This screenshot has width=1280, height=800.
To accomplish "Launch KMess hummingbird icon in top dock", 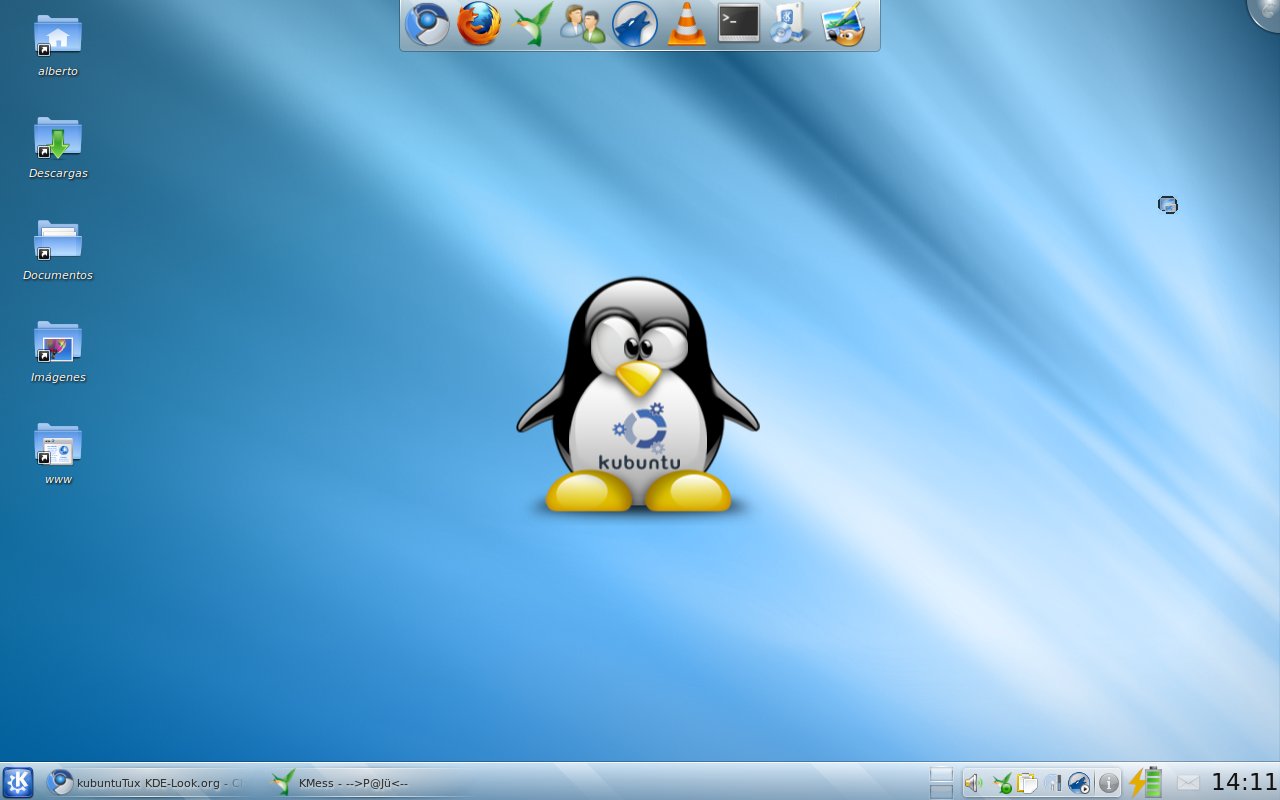I will pos(532,24).
